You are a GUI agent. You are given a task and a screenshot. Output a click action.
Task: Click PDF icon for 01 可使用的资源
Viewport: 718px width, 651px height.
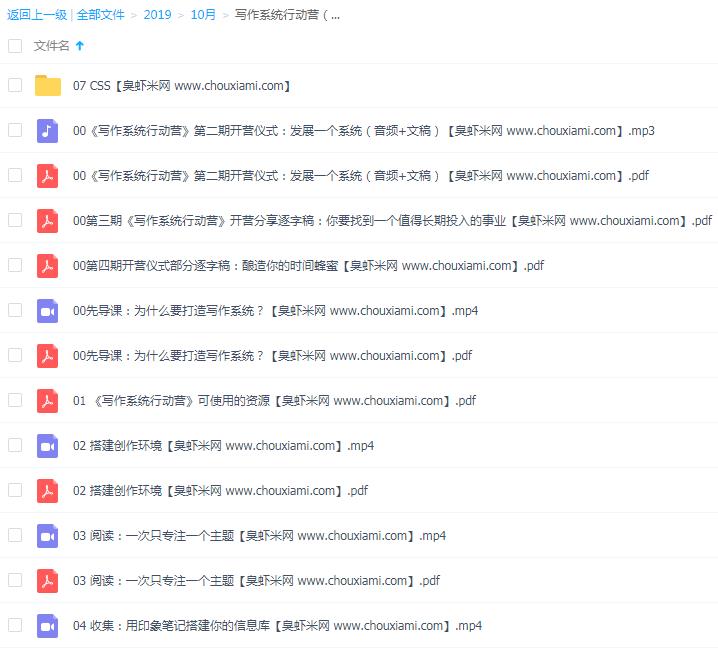point(48,401)
